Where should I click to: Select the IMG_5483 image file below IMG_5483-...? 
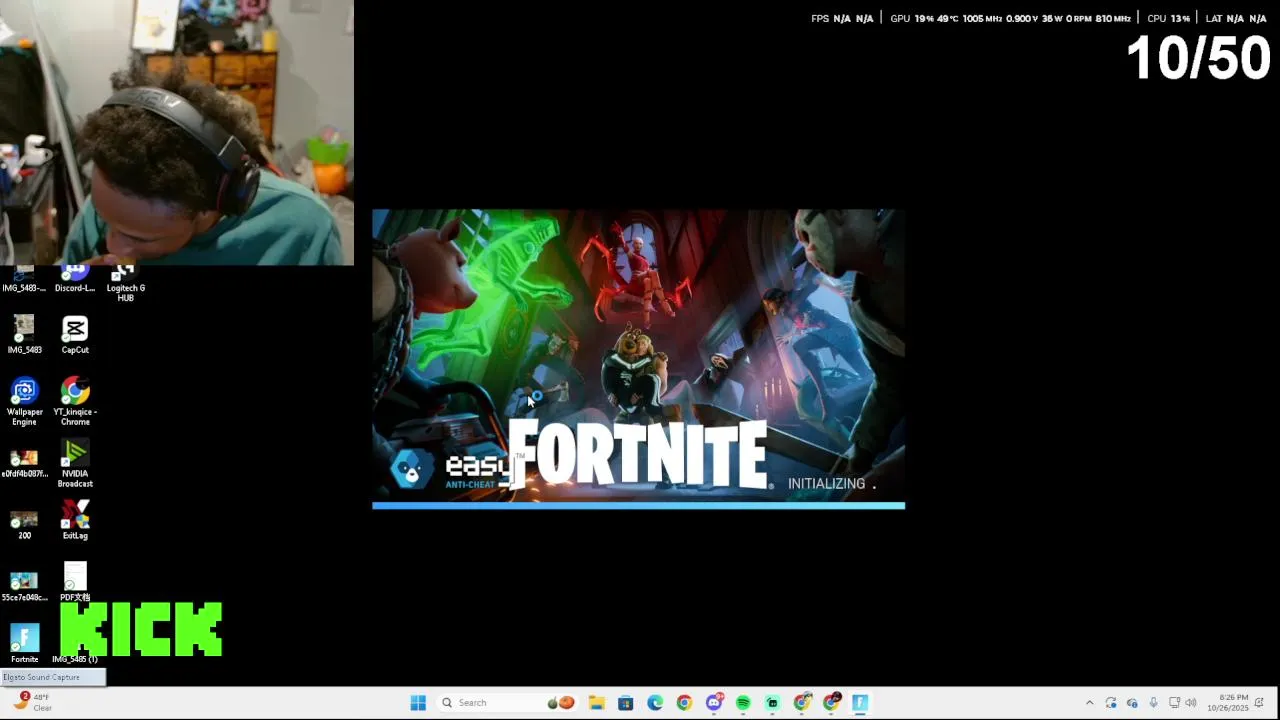point(24,335)
